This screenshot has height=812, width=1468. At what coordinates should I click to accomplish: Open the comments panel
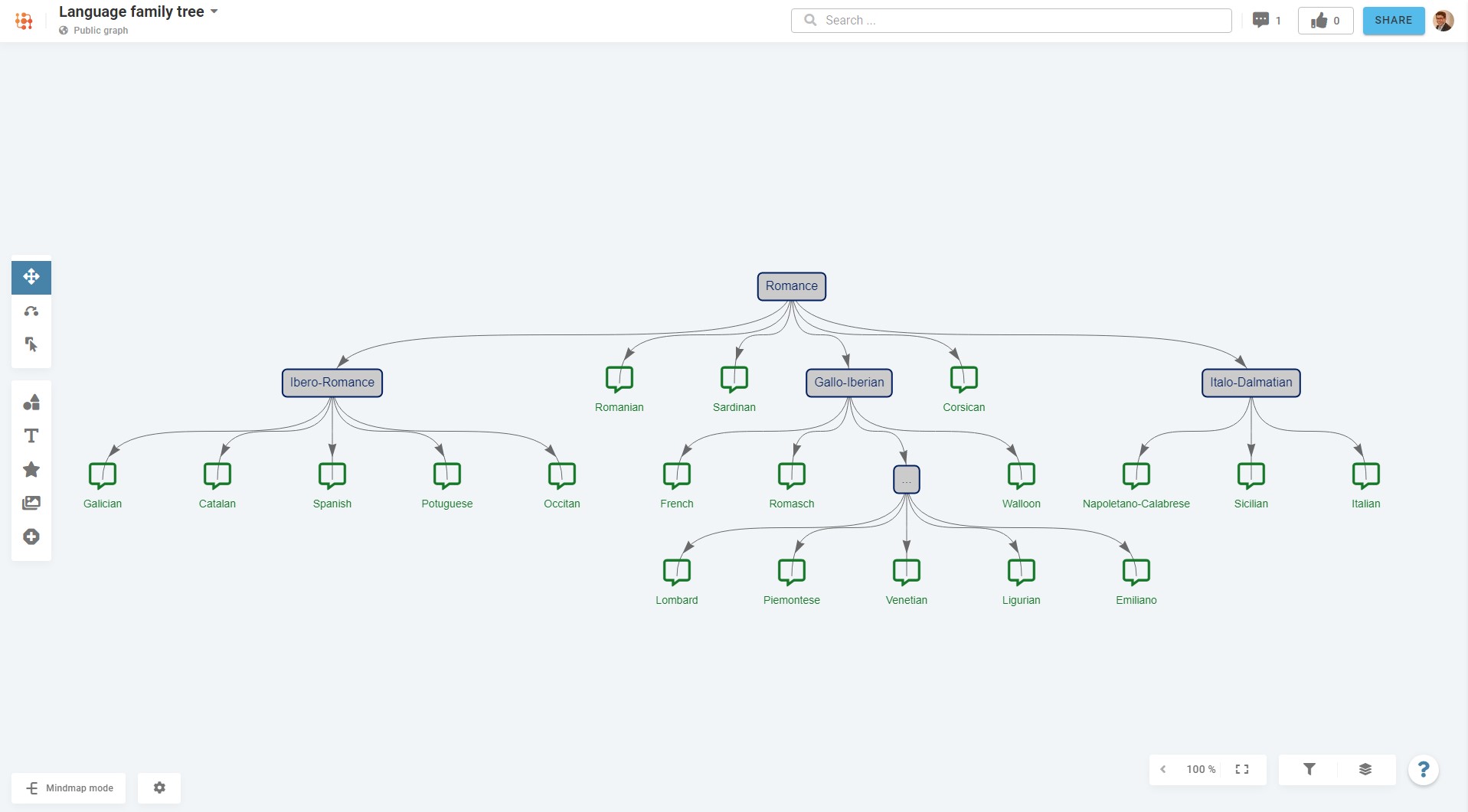click(1261, 20)
